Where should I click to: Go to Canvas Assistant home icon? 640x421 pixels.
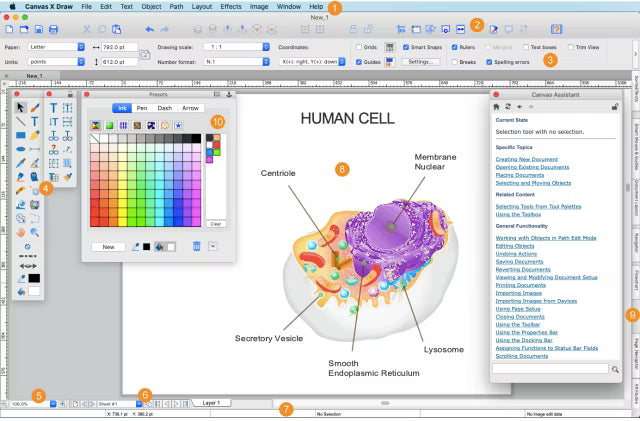click(497, 106)
